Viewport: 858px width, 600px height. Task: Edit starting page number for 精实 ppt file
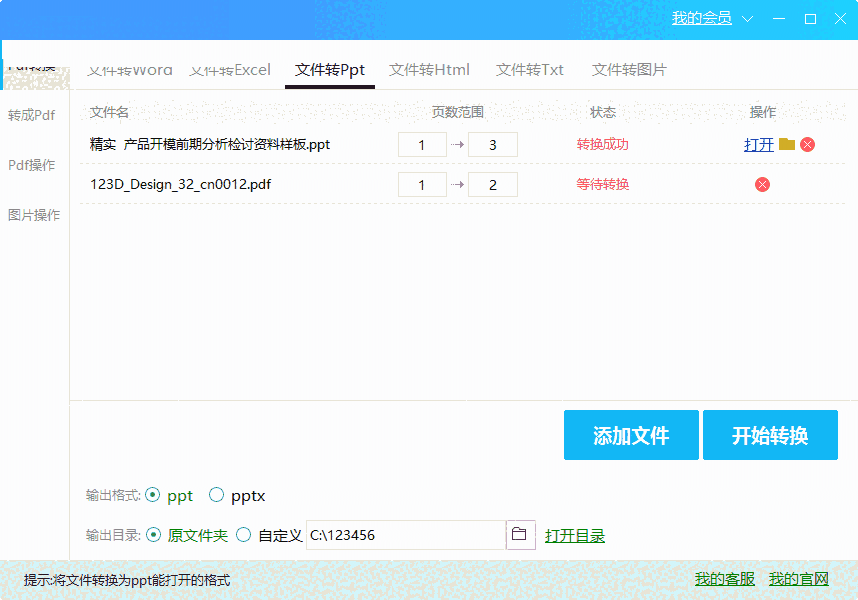tap(422, 144)
